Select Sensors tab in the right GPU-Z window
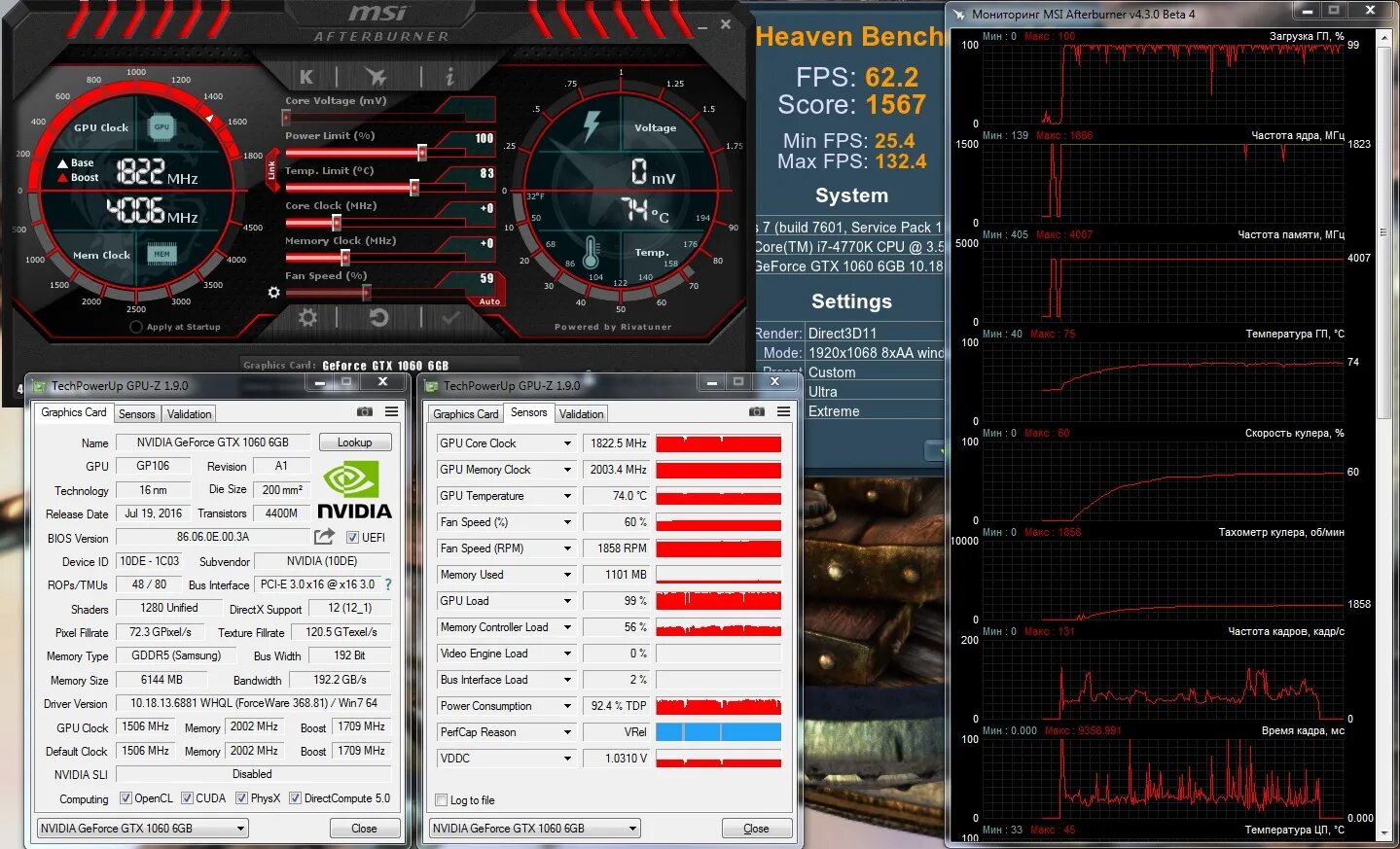The width and height of the screenshot is (1400, 849). (x=529, y=412)
